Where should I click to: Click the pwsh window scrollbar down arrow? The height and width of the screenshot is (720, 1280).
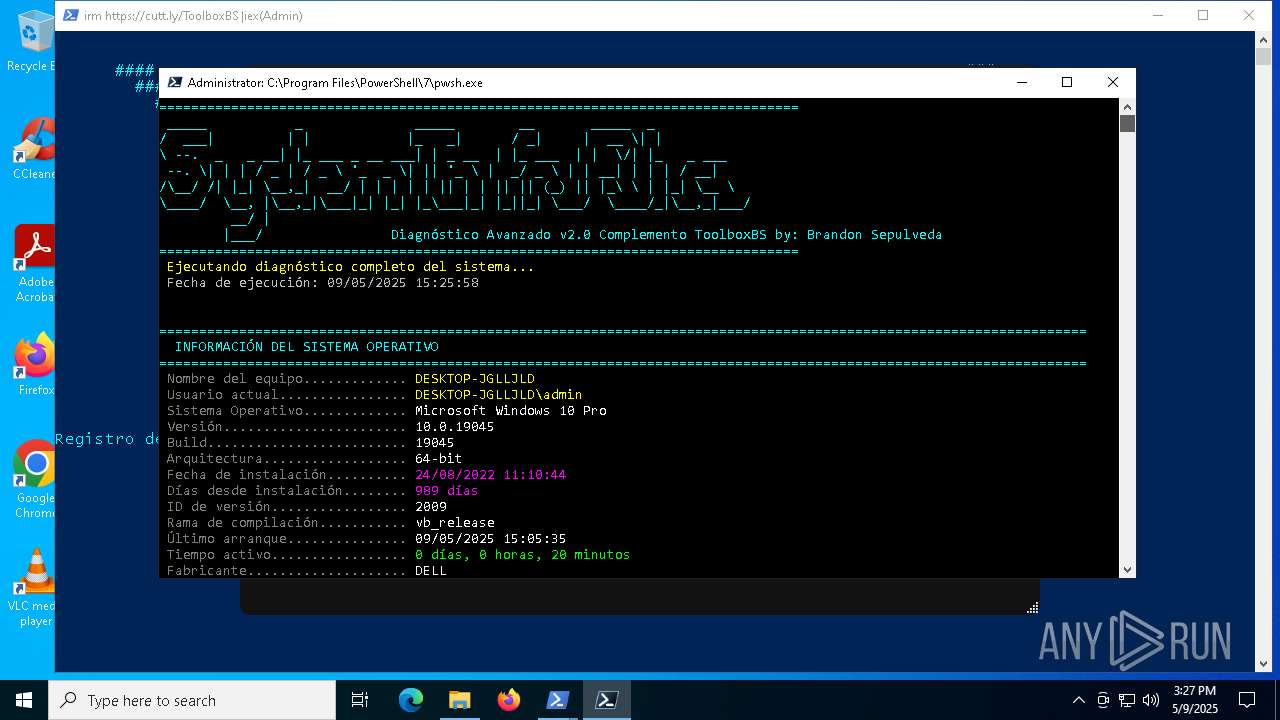tap(1127, 569)
